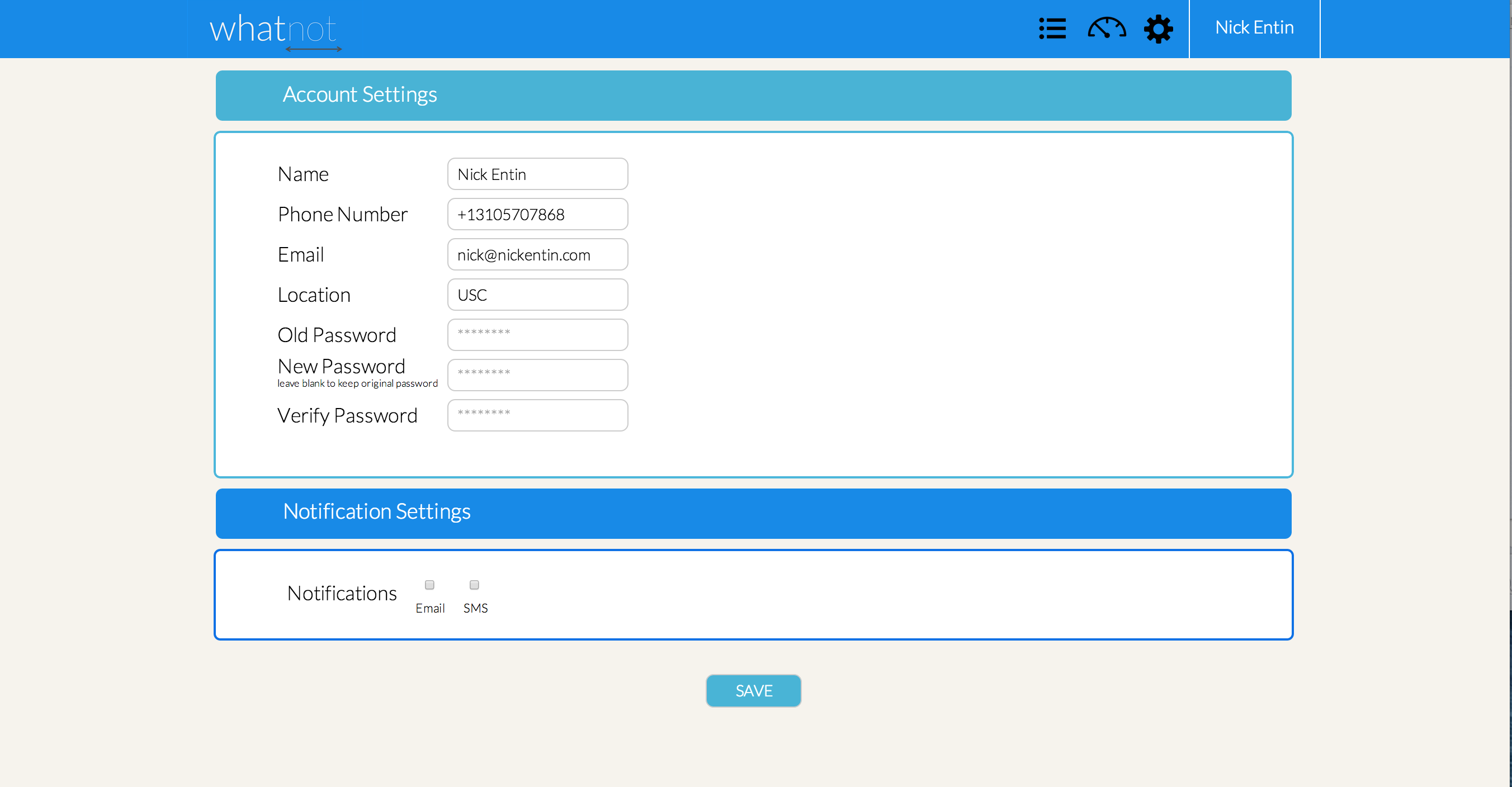Click the Notifications label text
Image resolution: width=1512 pixels, height=787 pixels.
pyautogui.click(x=342, y=594)
